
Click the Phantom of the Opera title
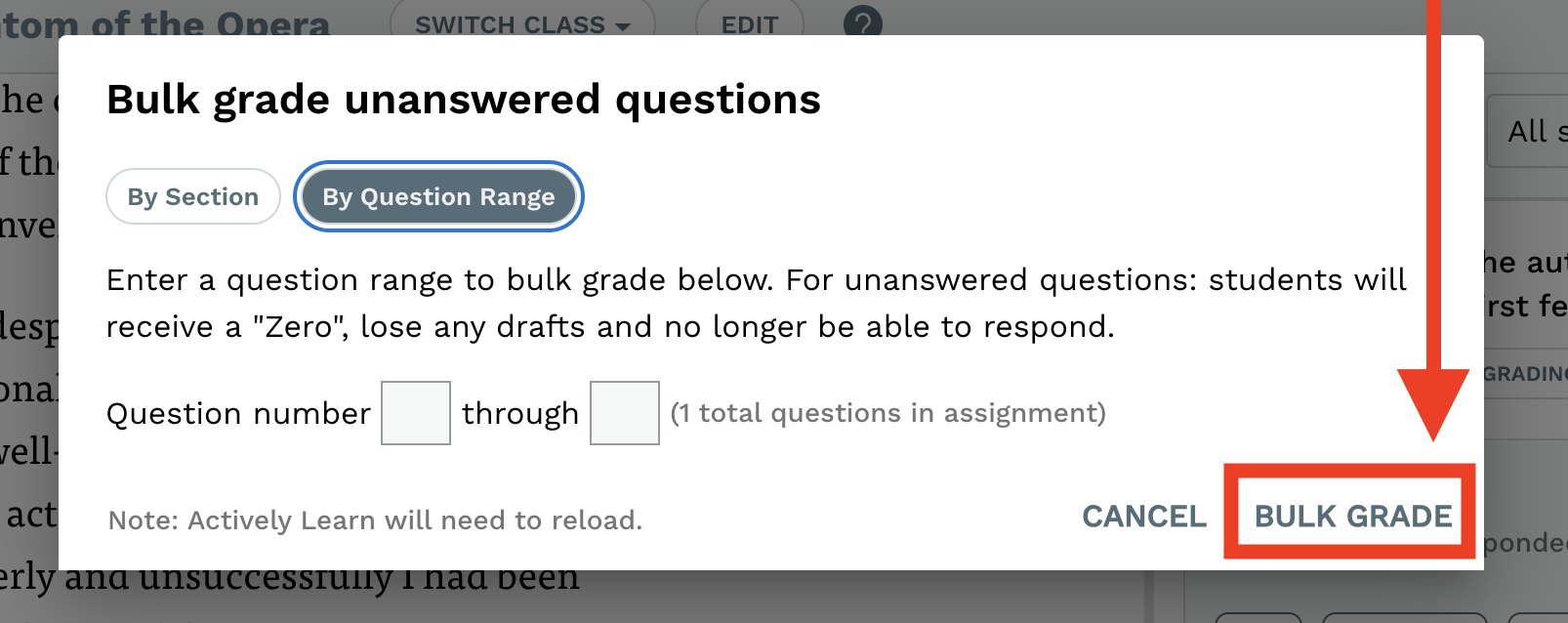(x=165, y=23)
